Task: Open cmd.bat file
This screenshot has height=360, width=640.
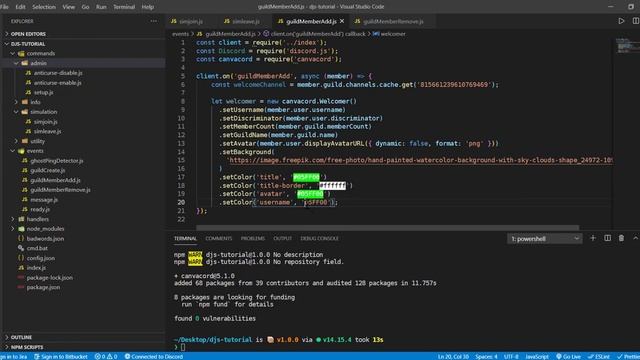Action: (x=37, y=248)
